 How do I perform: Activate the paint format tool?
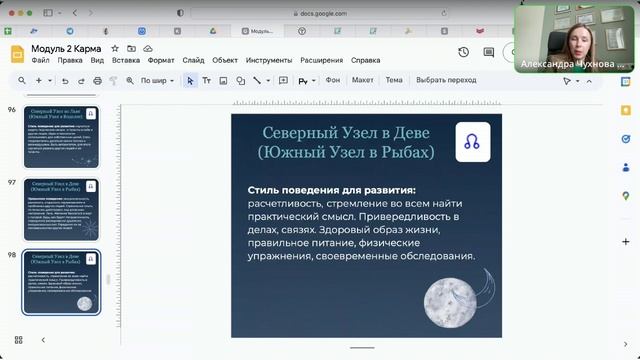[113, 81]
